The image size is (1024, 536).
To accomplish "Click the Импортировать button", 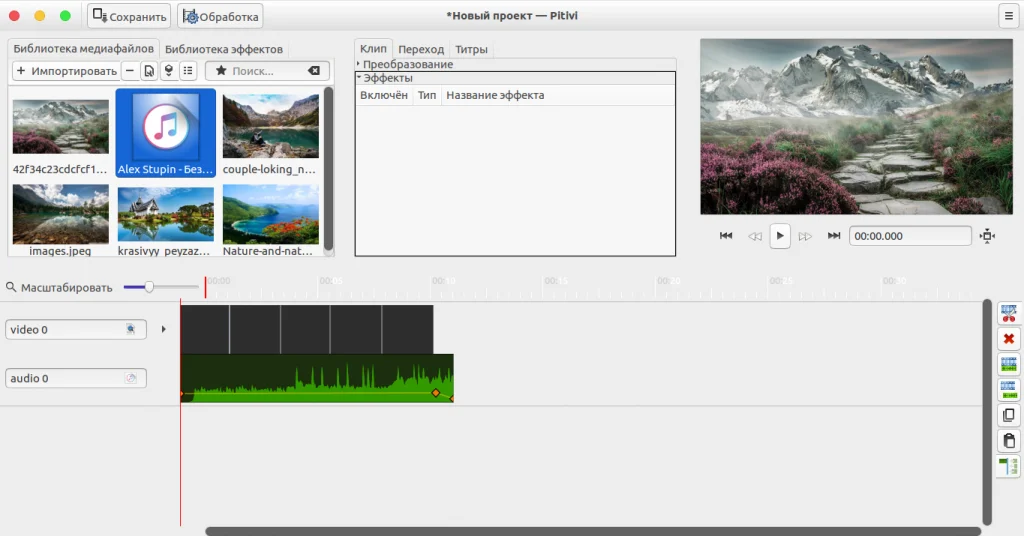I will tap(66, 71).
